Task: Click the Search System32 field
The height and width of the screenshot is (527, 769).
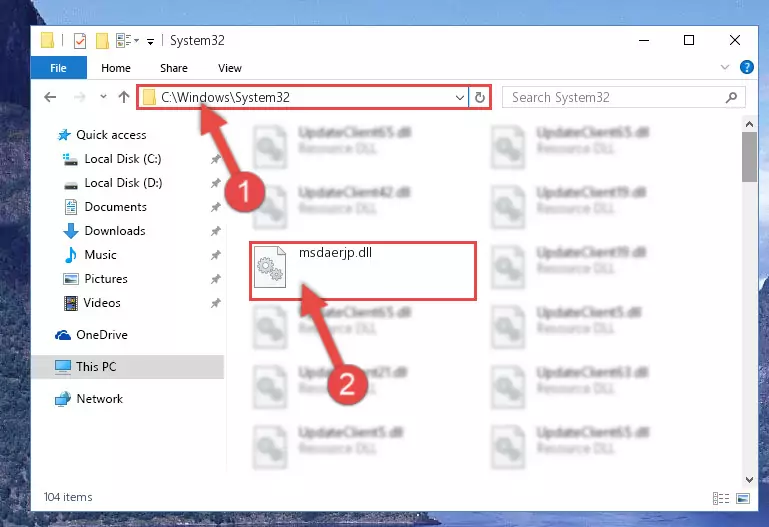Action: pos(624,97)
